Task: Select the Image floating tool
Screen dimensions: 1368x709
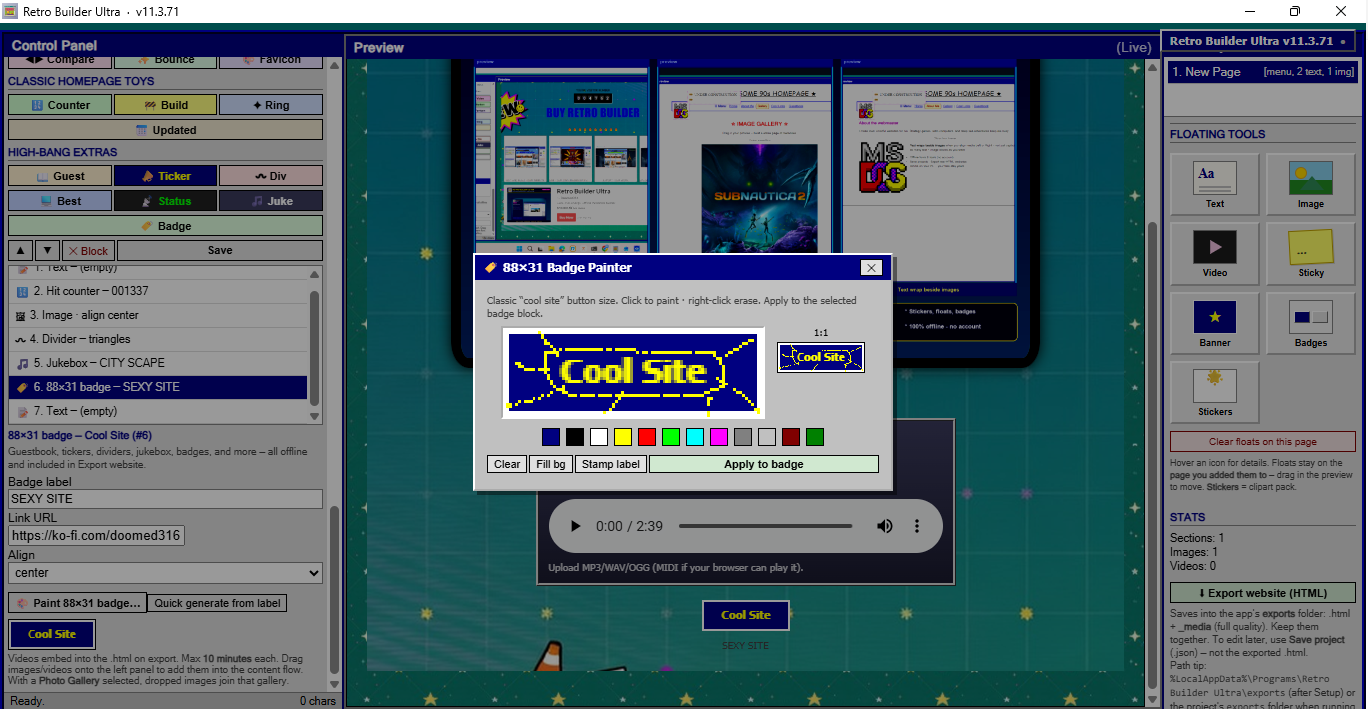Action: coord(1311,184)
